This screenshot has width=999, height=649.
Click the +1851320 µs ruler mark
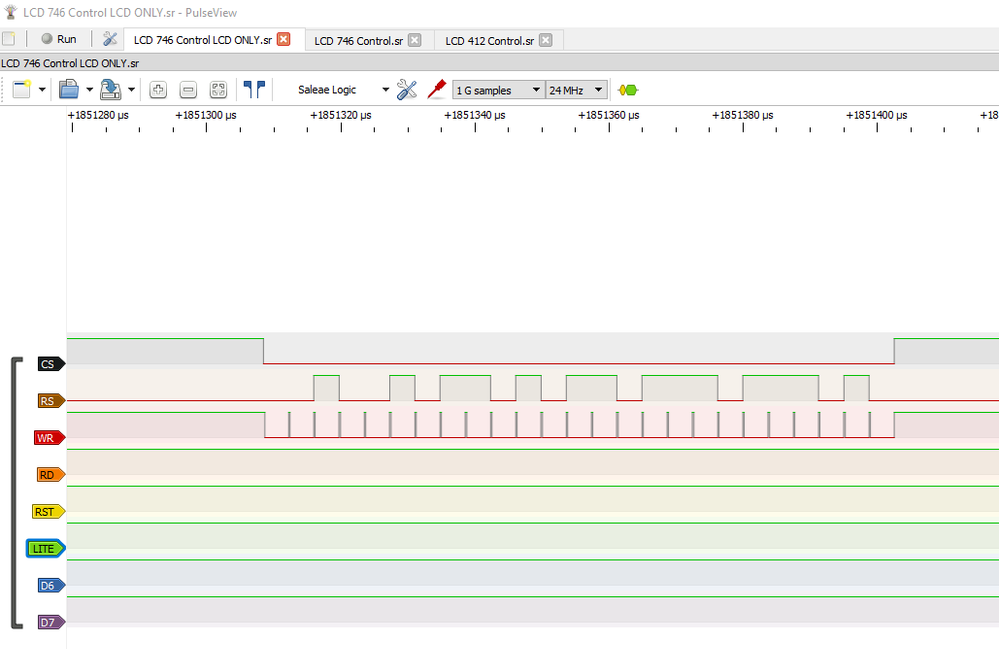tap(340, 115)
